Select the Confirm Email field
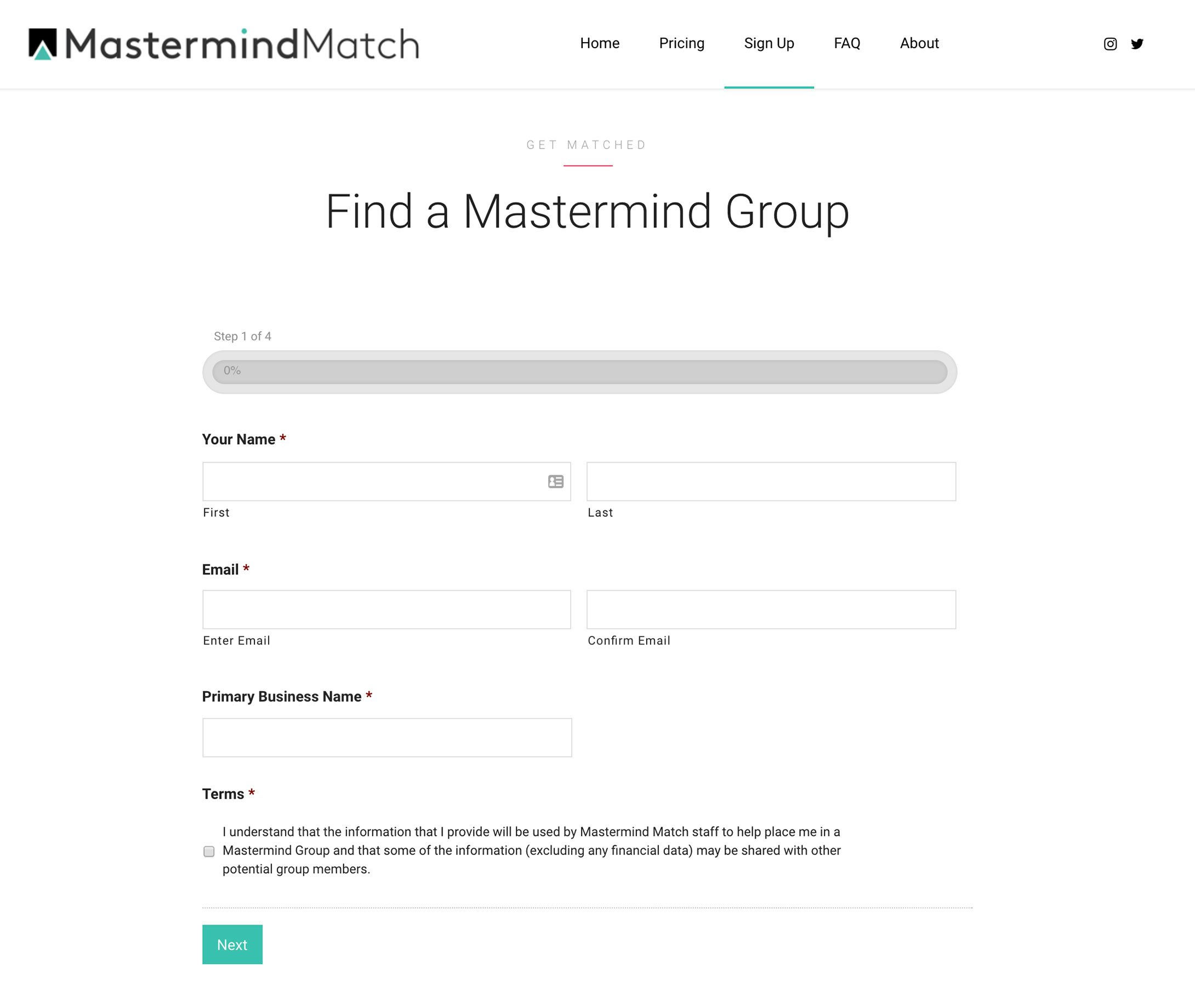 771,610
